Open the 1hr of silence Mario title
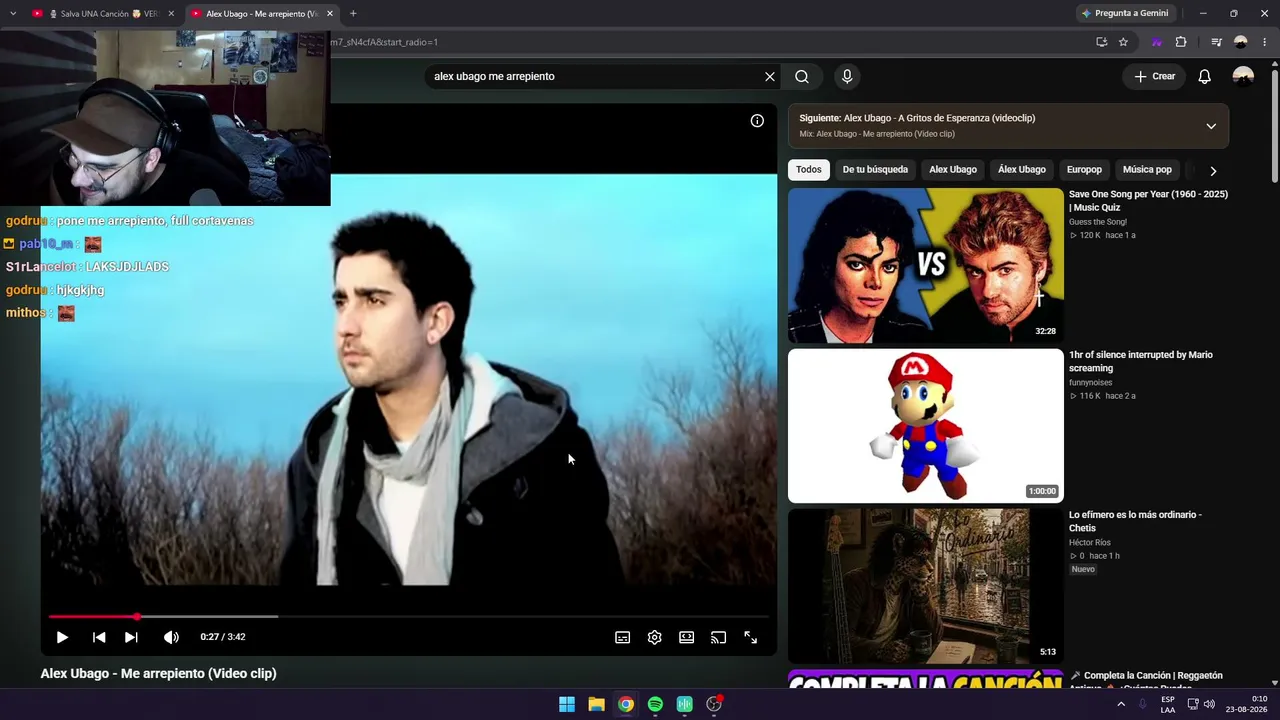 (1141, 361)
